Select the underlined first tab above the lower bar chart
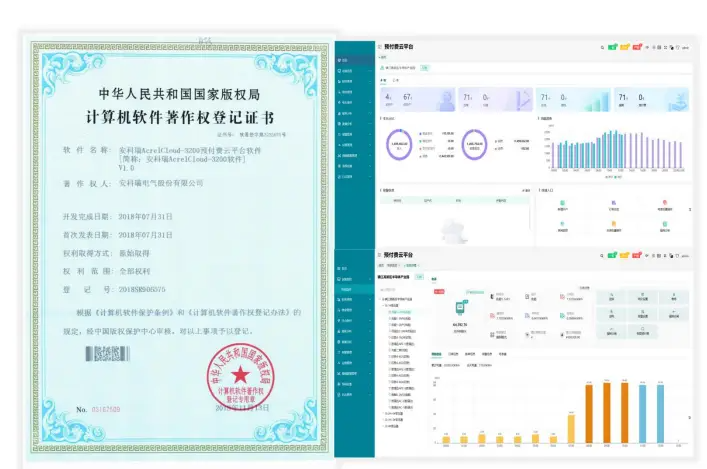The height and width of the screenshot is (469, 707). (x=436, y=354)
